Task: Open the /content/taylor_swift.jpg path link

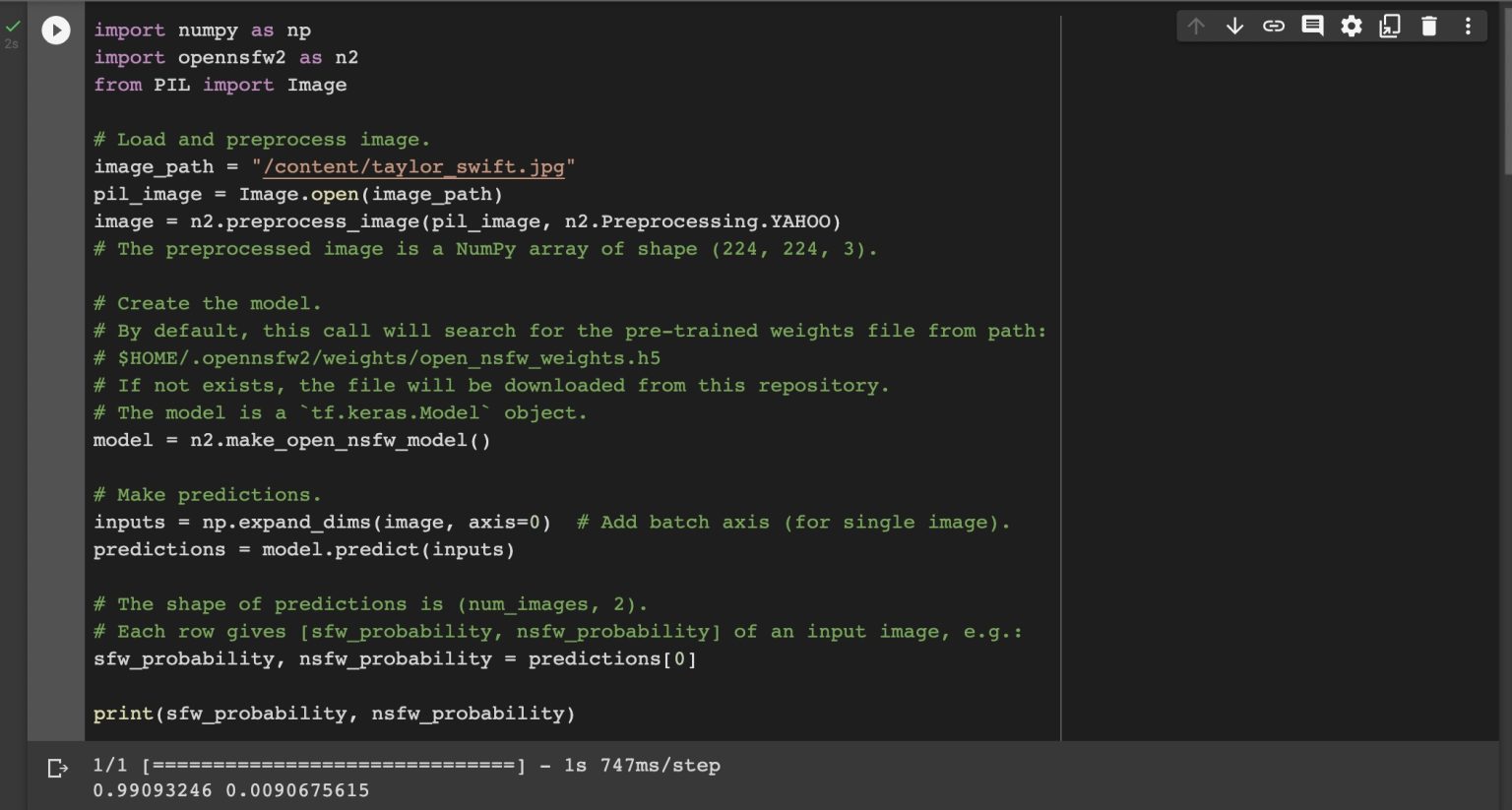Action: click(x=413, y=167)
